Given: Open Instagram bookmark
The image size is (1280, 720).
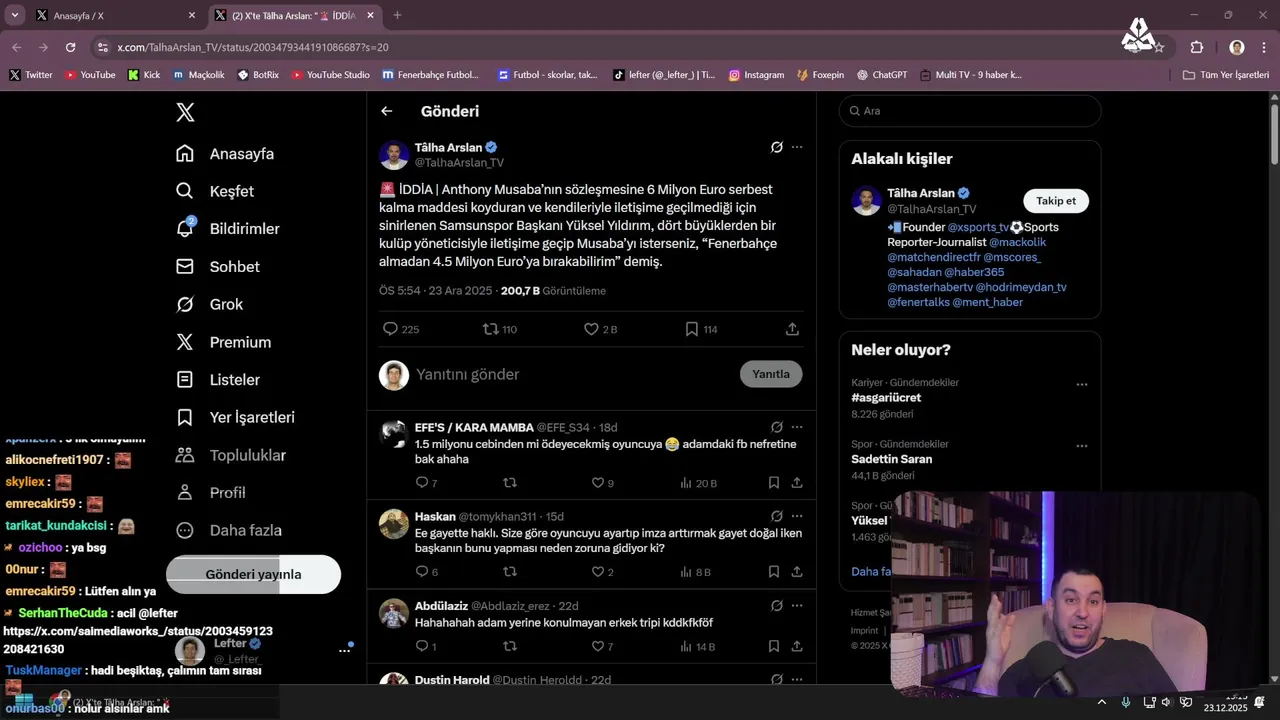Looking at the screenshot, I should [756, 75].
